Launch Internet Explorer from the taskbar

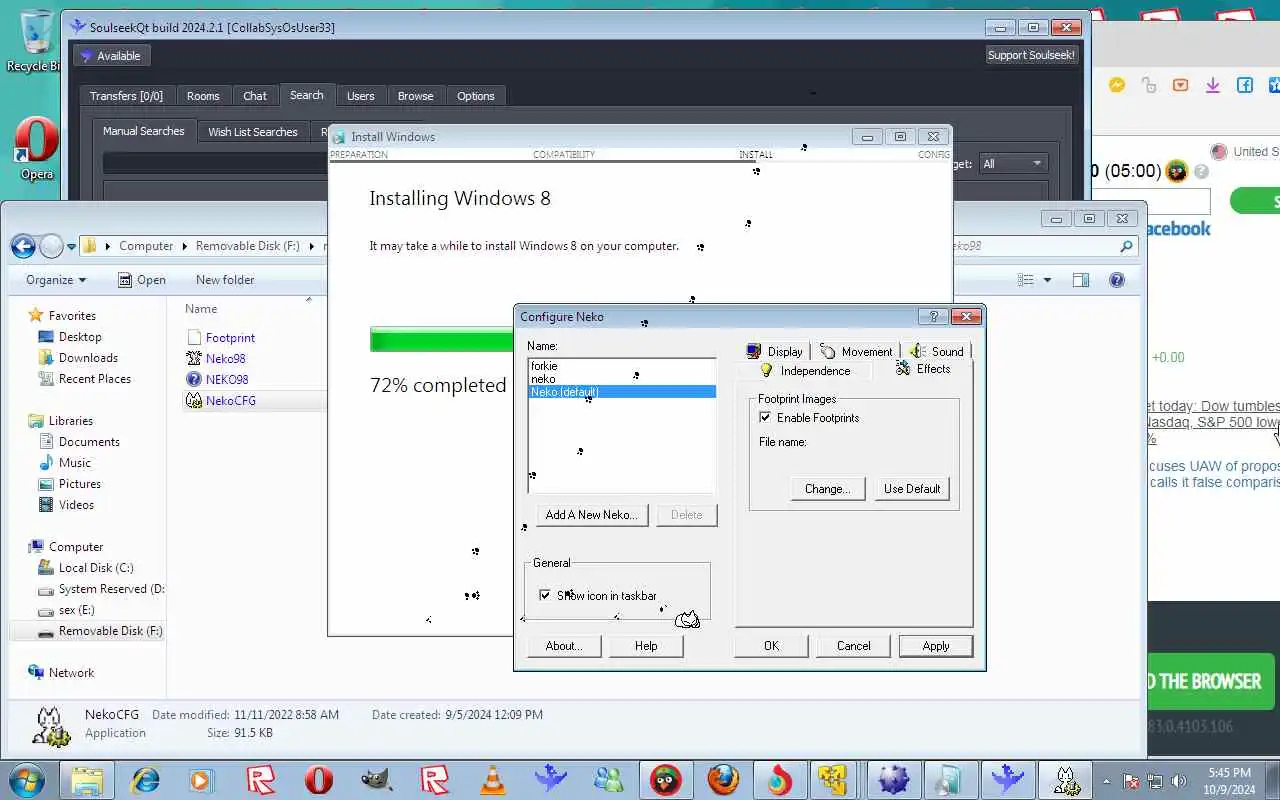pyautogui.click(x=145, y=780)
